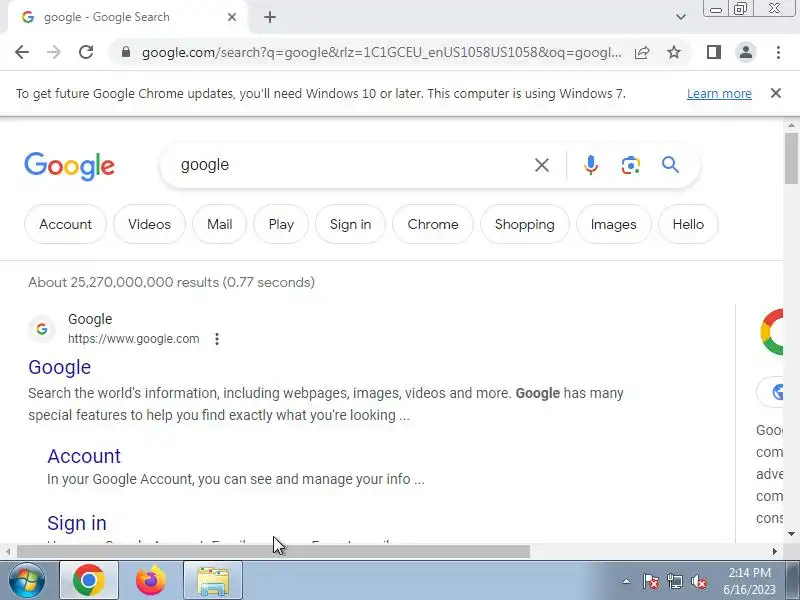Share this page using the share icon

[x=642, y=52]
